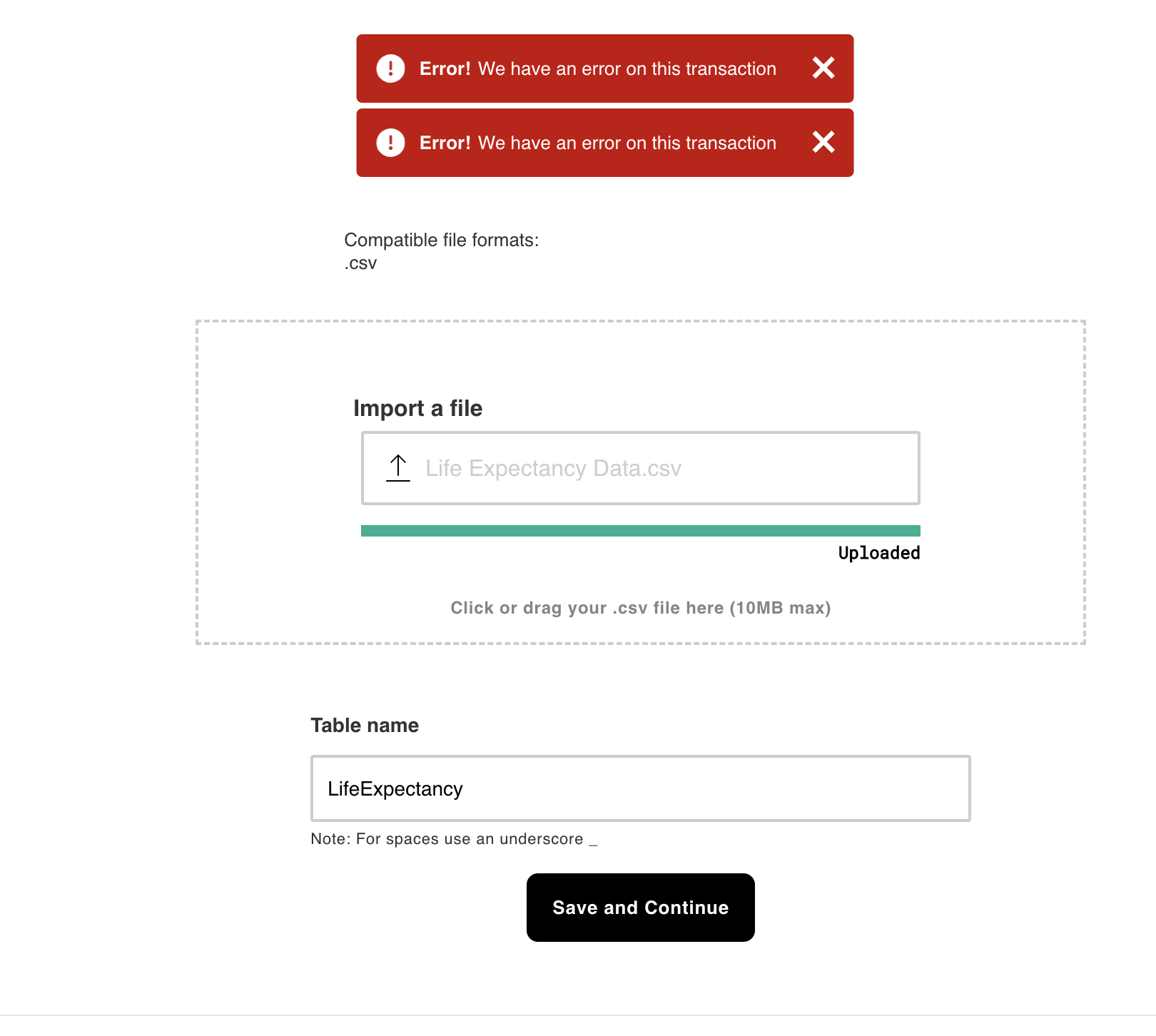Click the exclamation icon on the bottom error
The width and height of the screenshot is (1156, 1036).
click(390, 142)
